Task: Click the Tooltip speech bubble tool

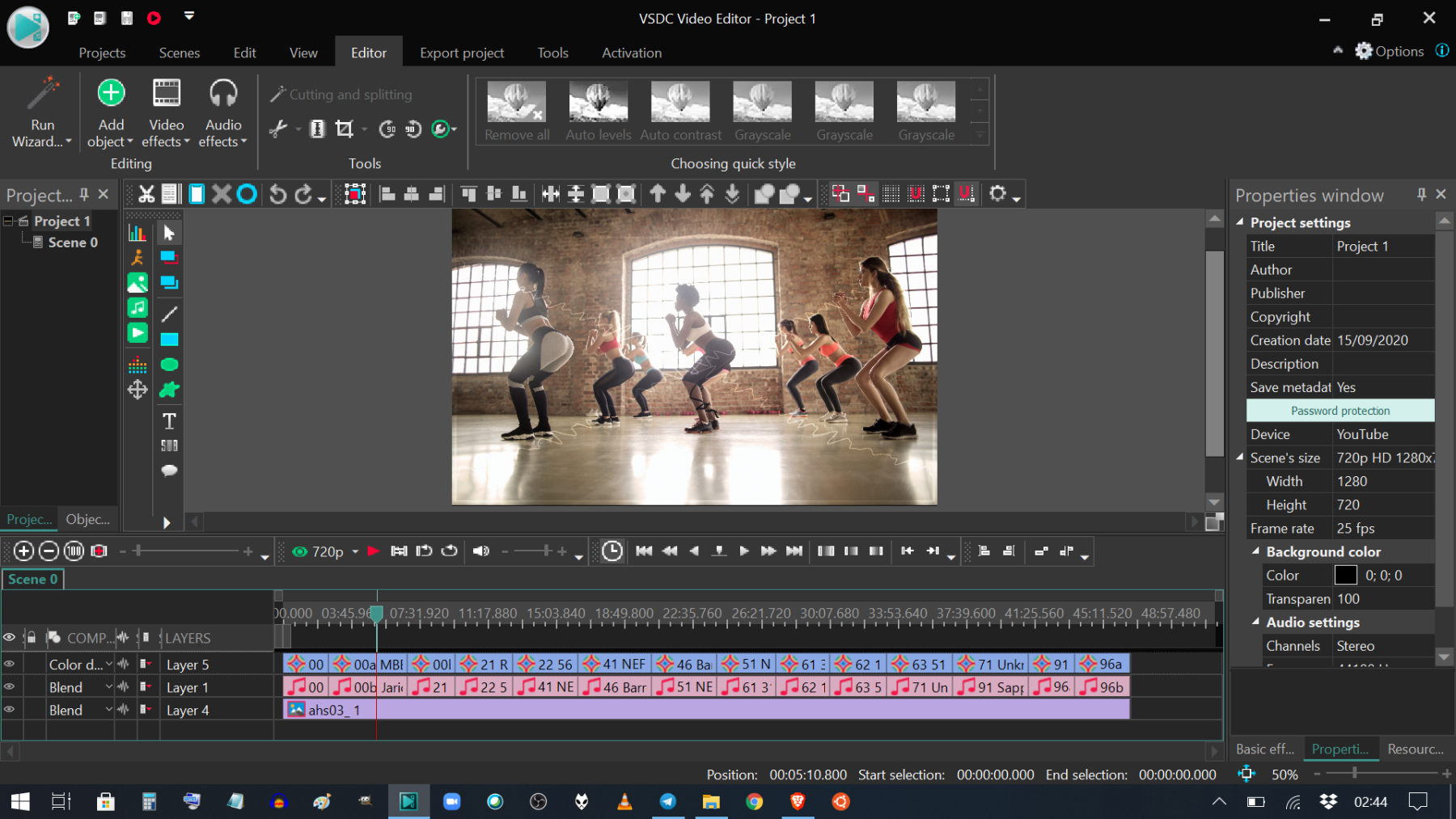Action: pos(168,471)
